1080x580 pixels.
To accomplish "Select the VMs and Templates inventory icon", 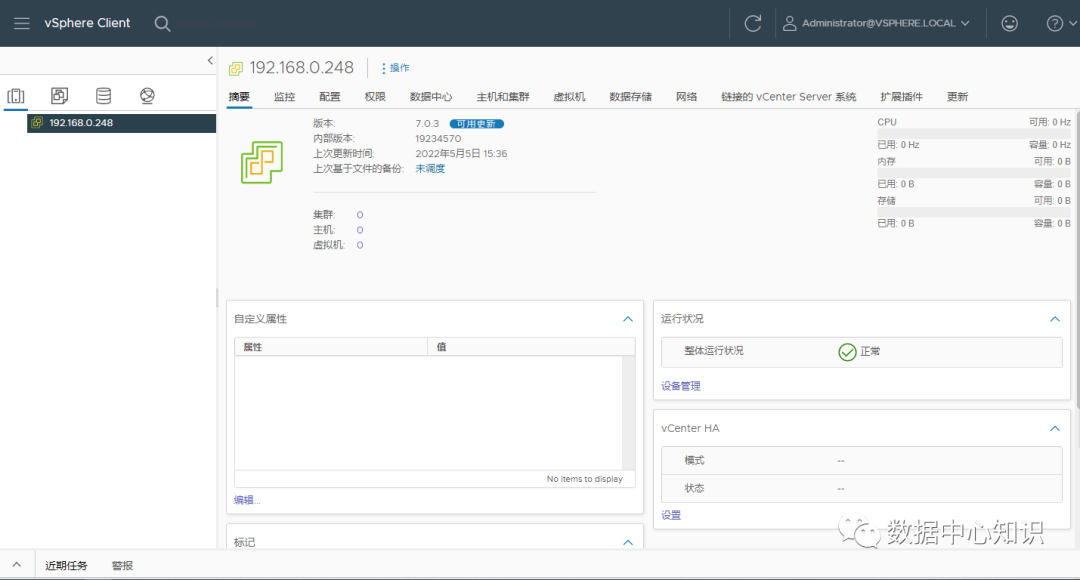I will 60,96.
